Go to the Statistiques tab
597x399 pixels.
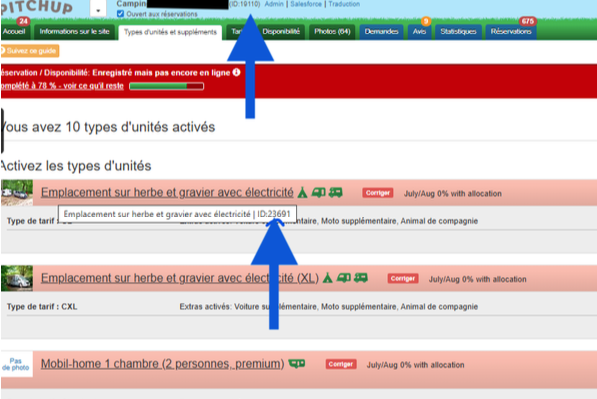[458, 32]
